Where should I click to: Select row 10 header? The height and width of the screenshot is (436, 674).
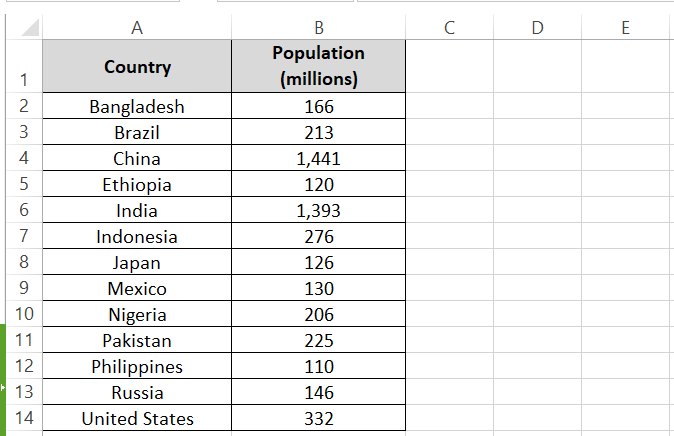tap(25, 315)
